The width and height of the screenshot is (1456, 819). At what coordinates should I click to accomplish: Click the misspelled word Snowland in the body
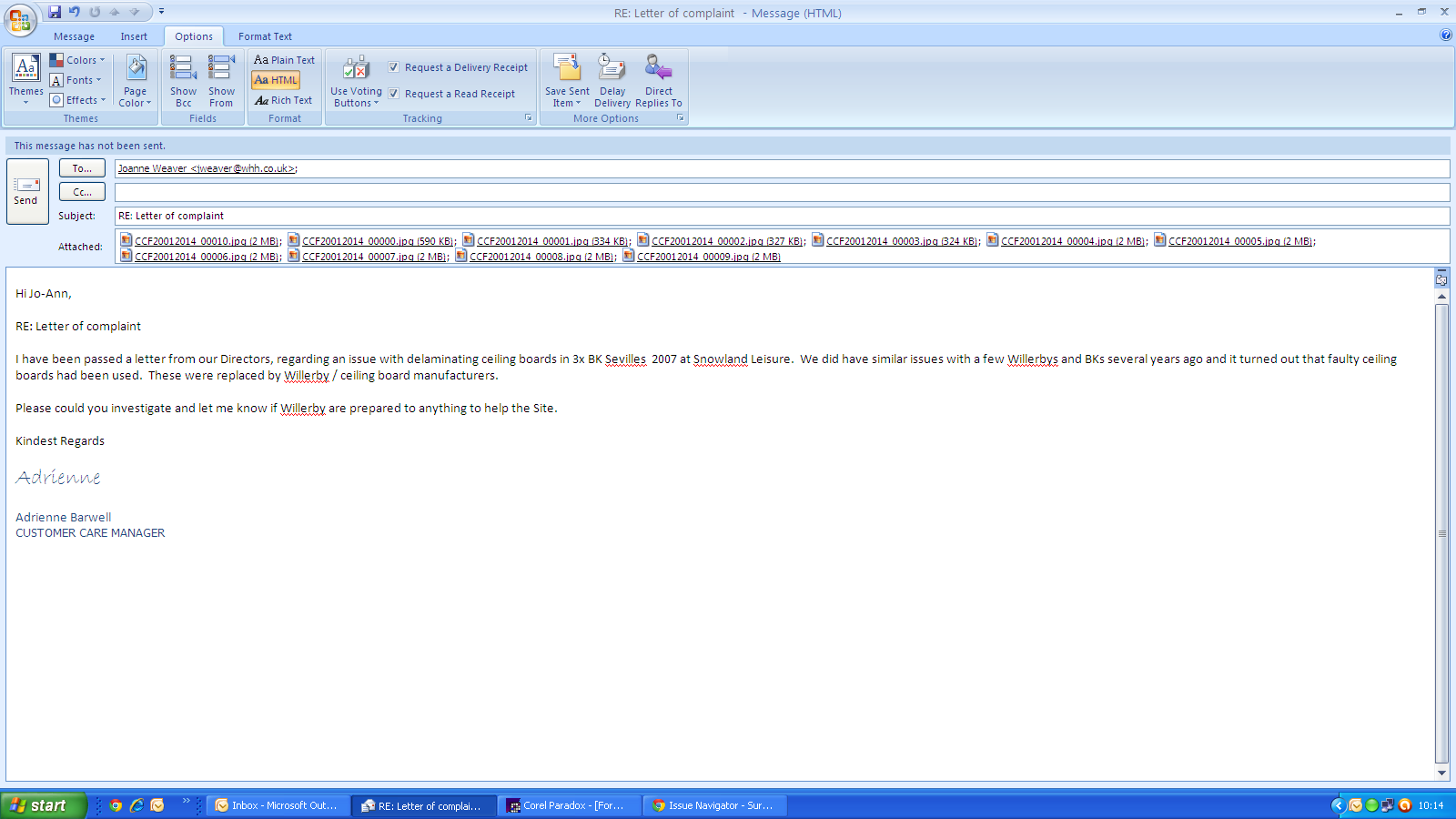click(x=720, y=359)
